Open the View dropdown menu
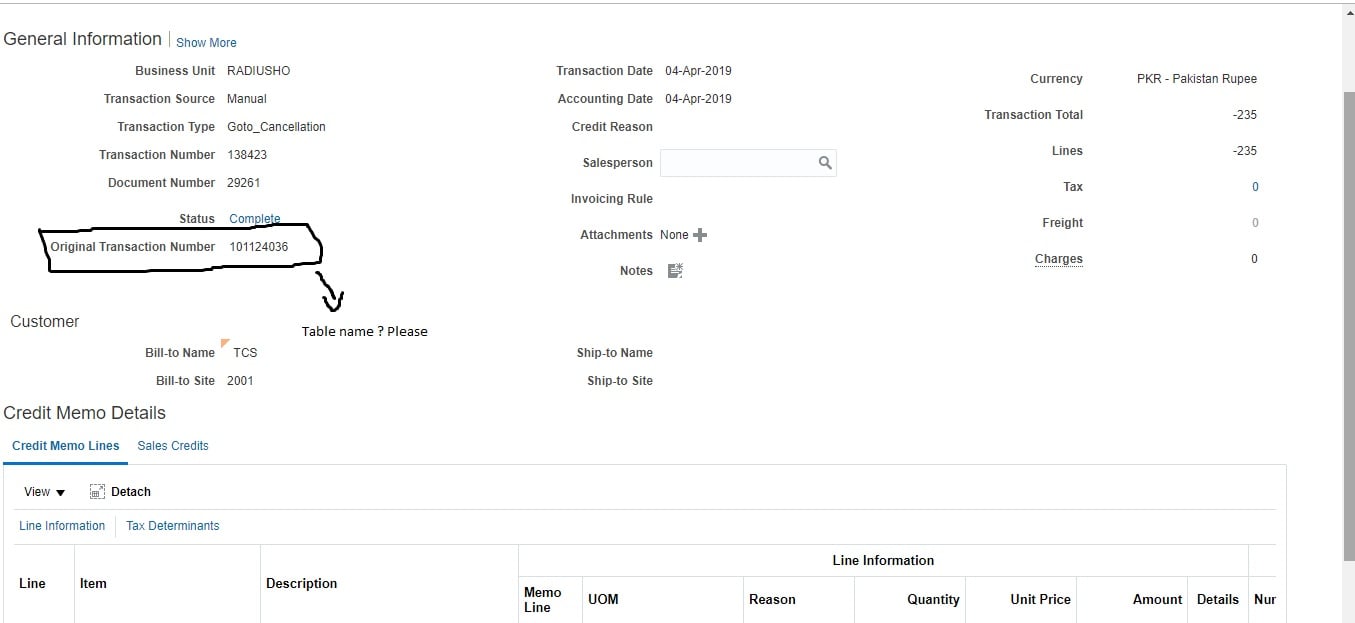The width and height of the screenshot is (1355, 623). point(42,491)
